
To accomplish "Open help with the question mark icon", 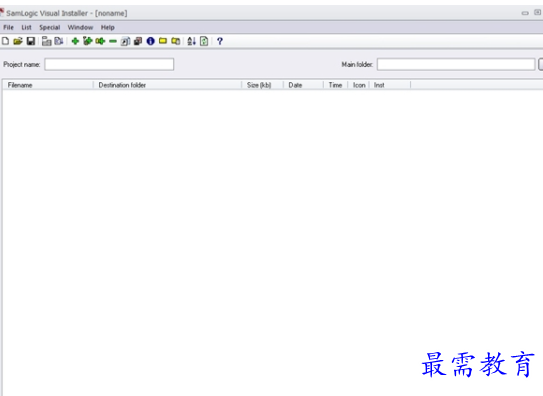I will tap(220, 41).
